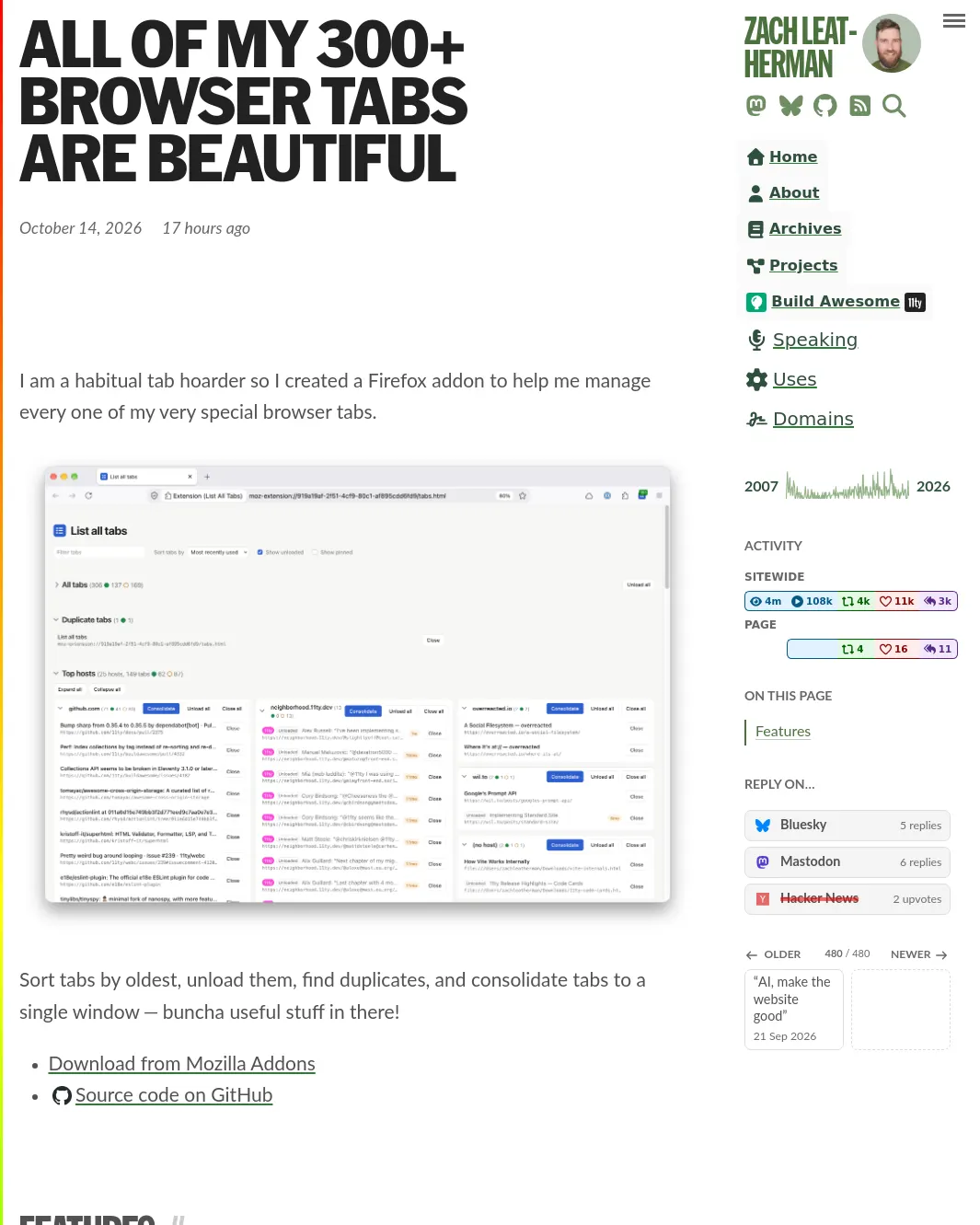This screenshot has width=980, height=1225.
Task: Open the RSS feed icon
Action: (860, 106)
